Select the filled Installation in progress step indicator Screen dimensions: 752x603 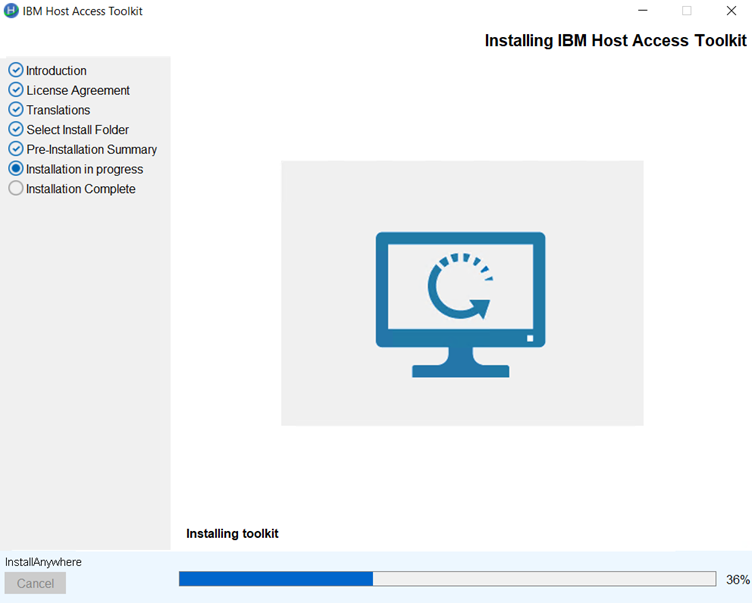coord(15,169)
